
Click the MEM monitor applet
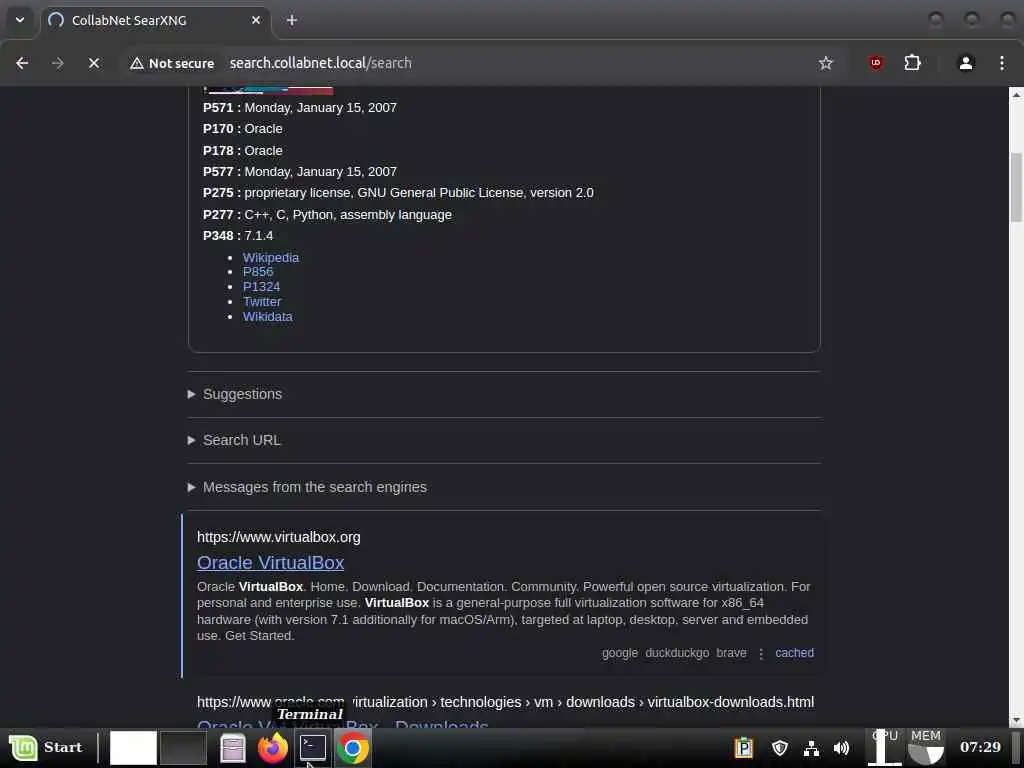[x=926, y=748]
